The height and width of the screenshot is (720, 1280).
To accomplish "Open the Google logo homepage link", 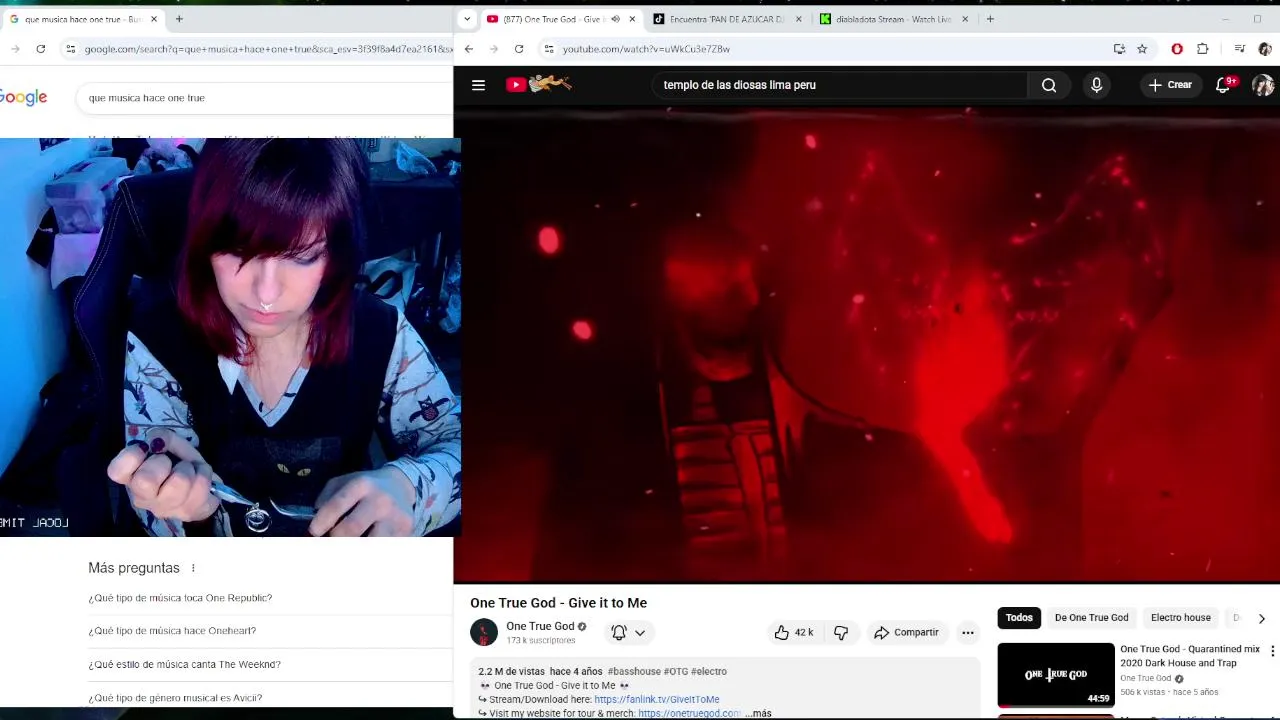I will [22, 97].
